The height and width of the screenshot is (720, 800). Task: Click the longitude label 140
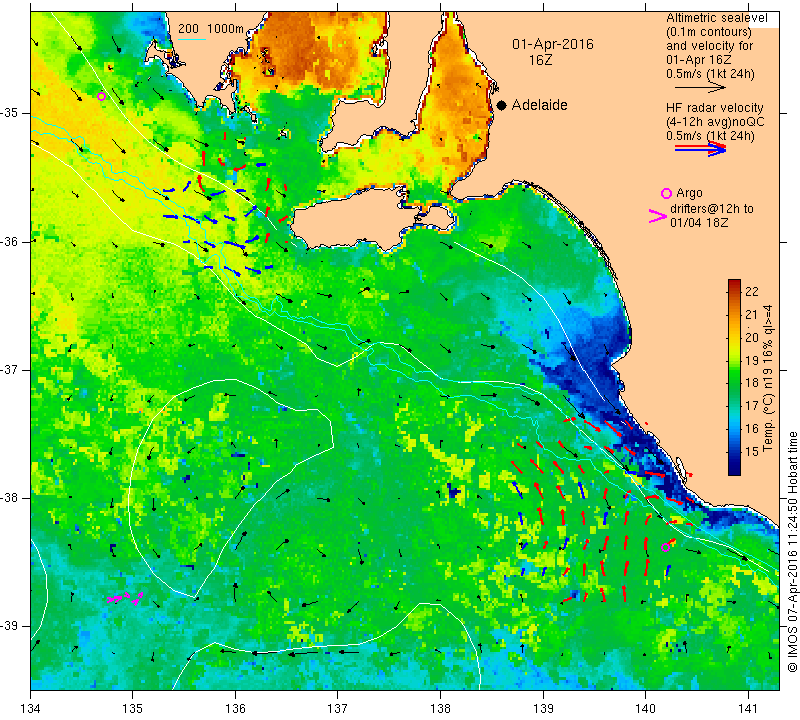645,708
